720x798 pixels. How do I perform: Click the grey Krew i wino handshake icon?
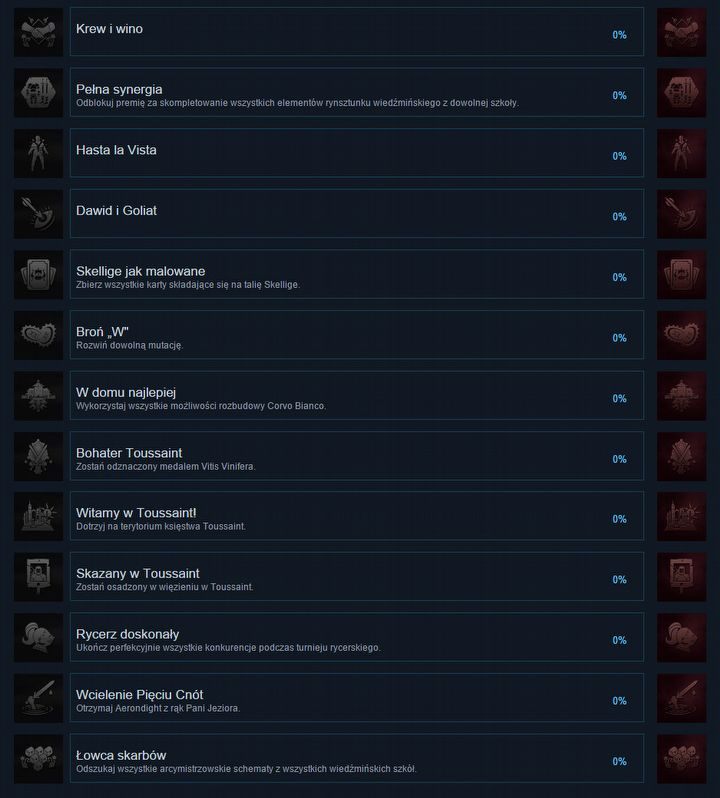39,32
